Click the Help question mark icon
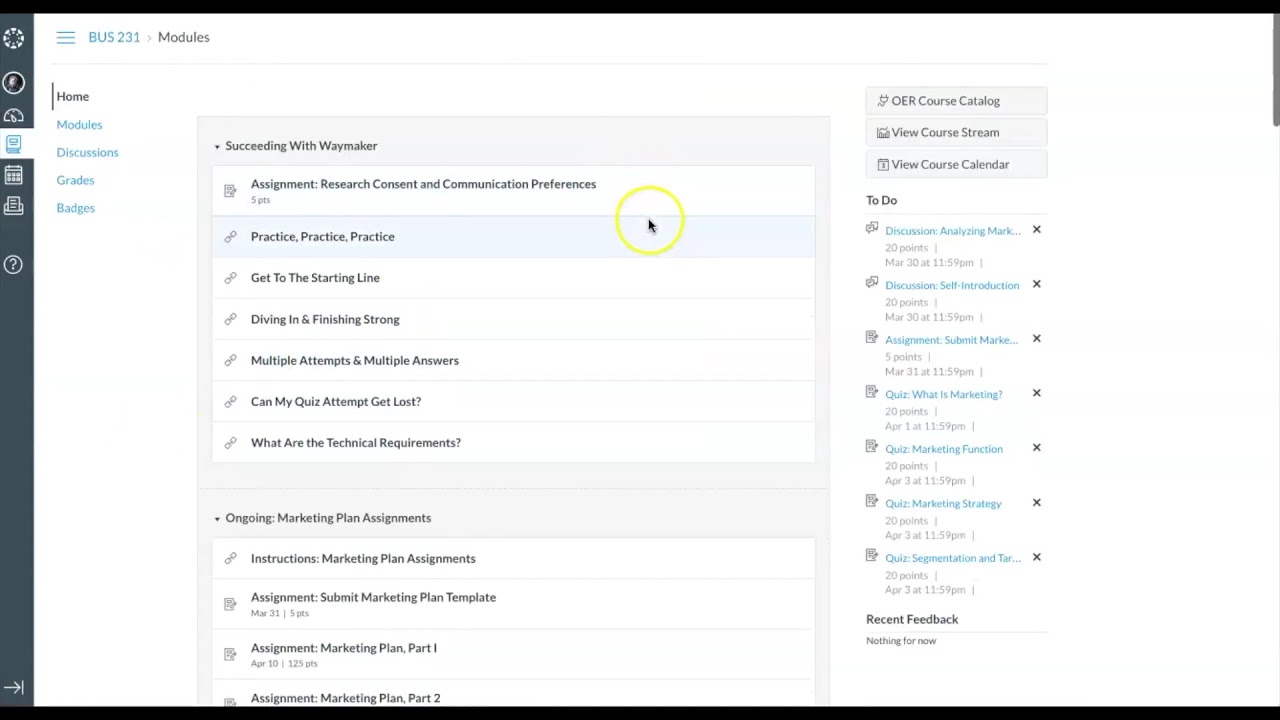This screenshot has width=1280, height=720. point(14,265)
